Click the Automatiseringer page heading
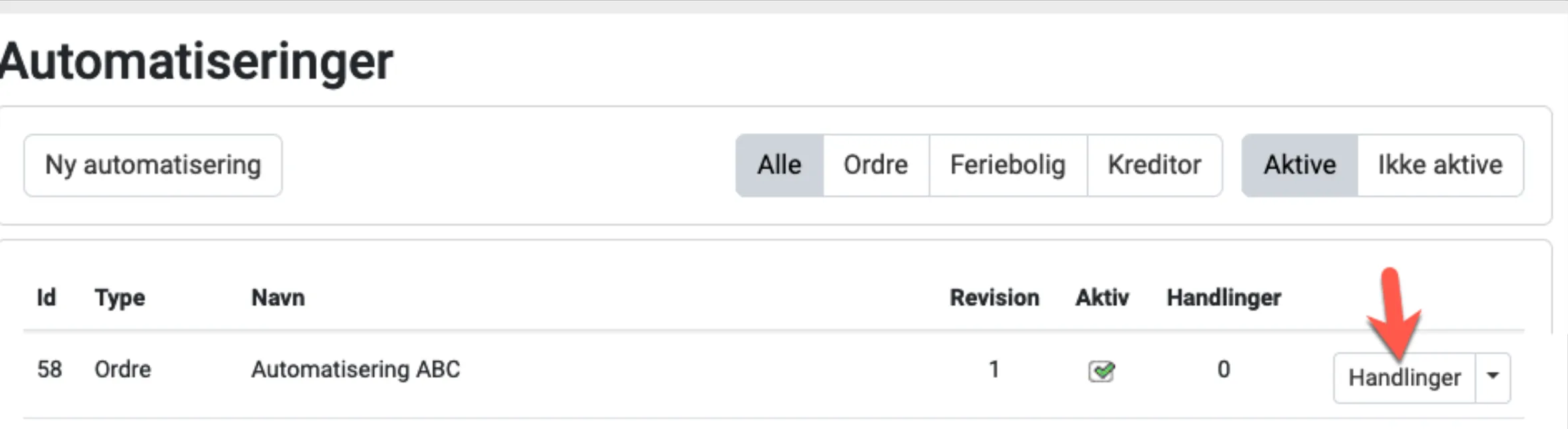This screenshot has width=1568, height=429. point(196,62)
